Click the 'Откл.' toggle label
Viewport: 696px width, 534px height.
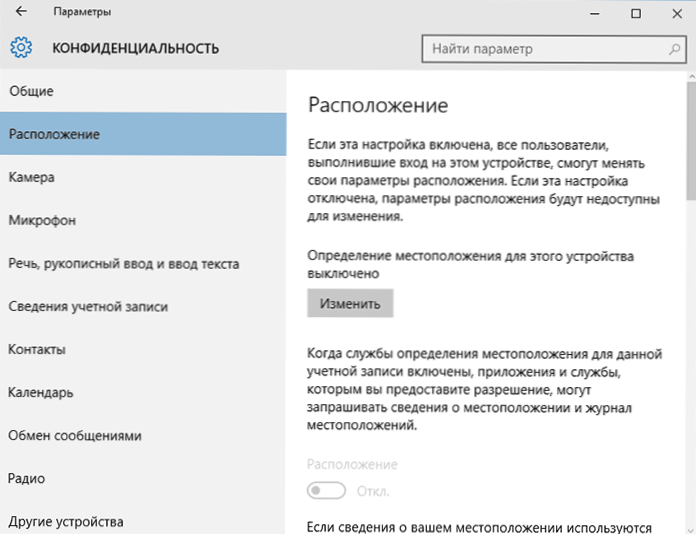pyautogui.click(x=373, y=491)
